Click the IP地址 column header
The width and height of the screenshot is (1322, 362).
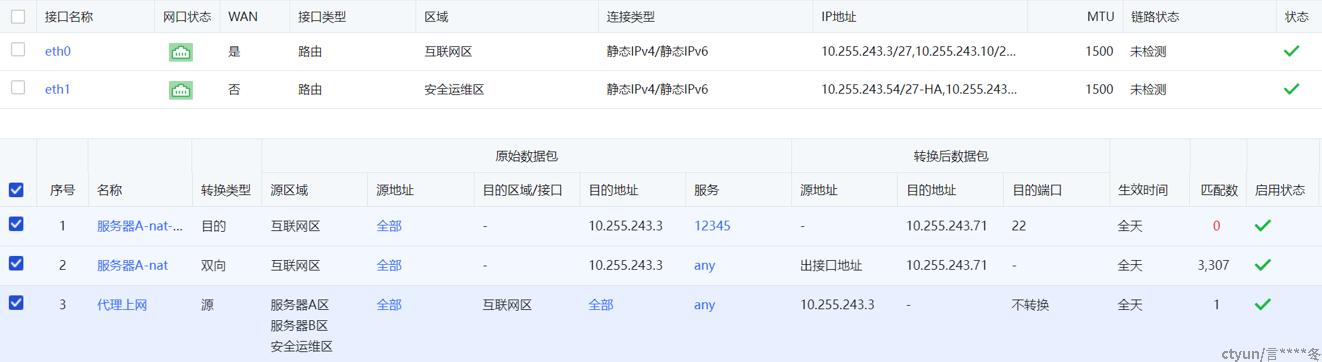point(839,17)
